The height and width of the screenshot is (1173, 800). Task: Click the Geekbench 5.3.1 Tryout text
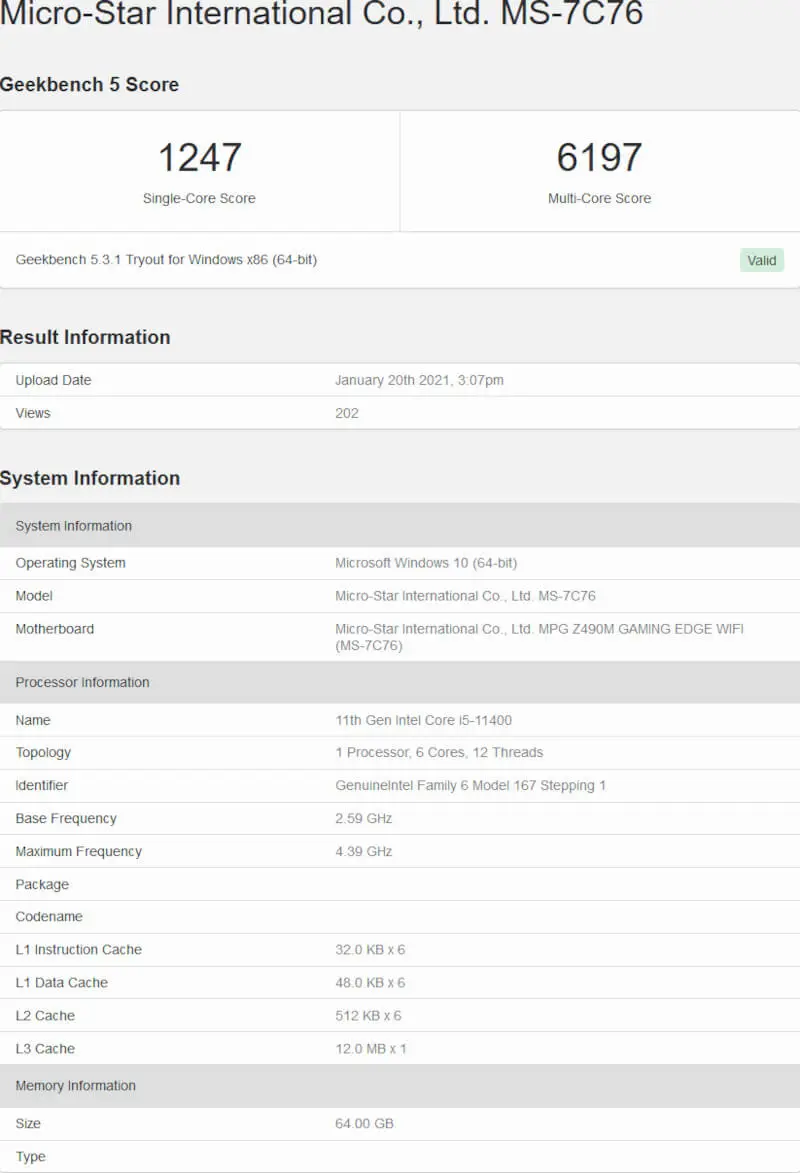tap(166, 260)
